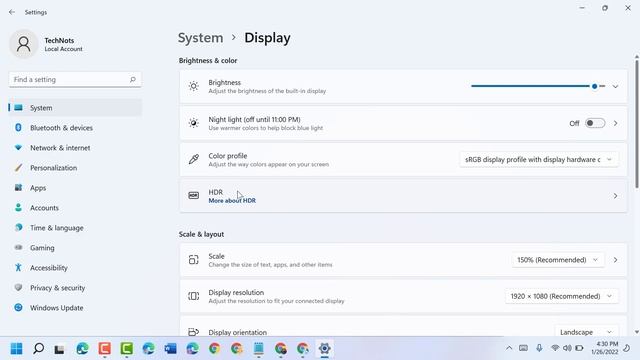Click the Network wifi icon in sidebar
Screen dimensions: 640x360
pos(18,148)
